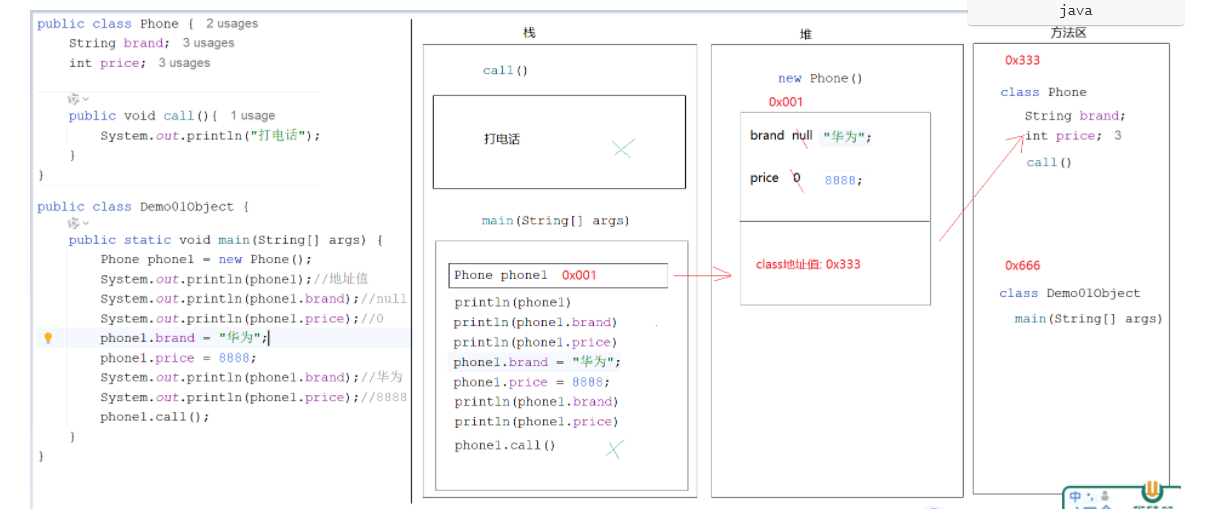Click the red 0x001 address above brand in the heap

click(x=785, y=102)
